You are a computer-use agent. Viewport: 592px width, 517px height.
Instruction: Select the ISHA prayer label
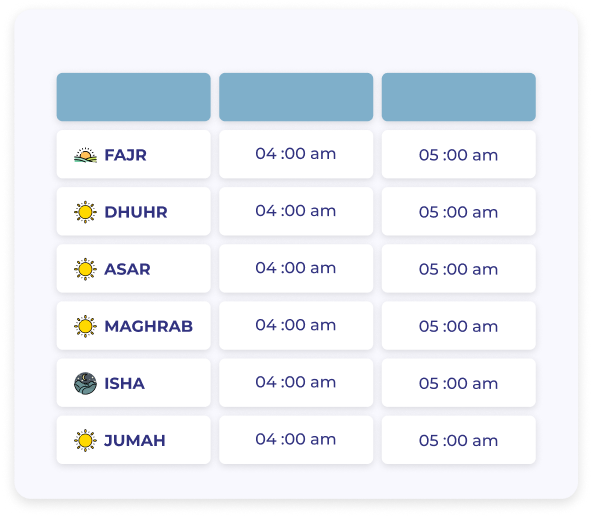point(125,384)
